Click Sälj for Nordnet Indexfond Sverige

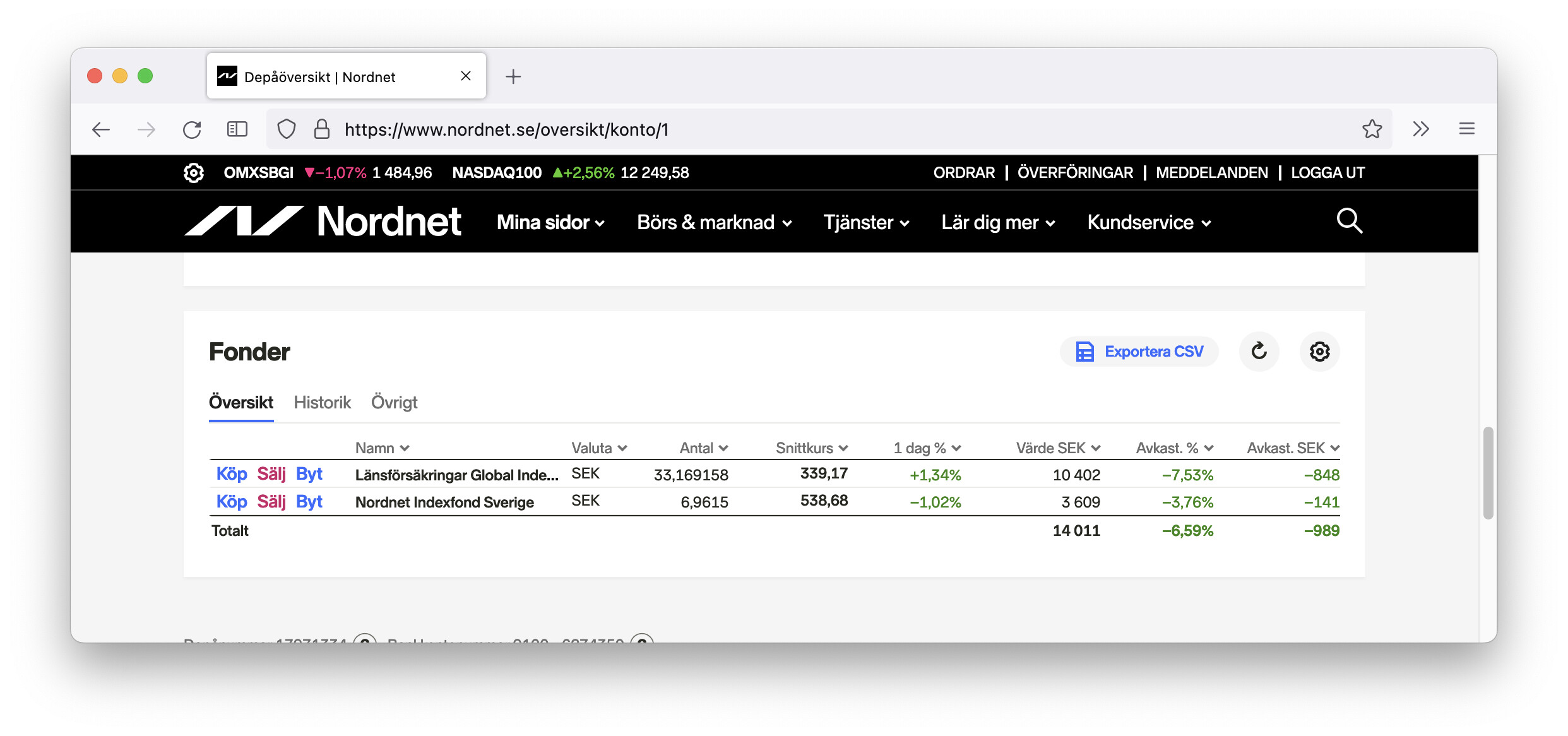point(271,502)
